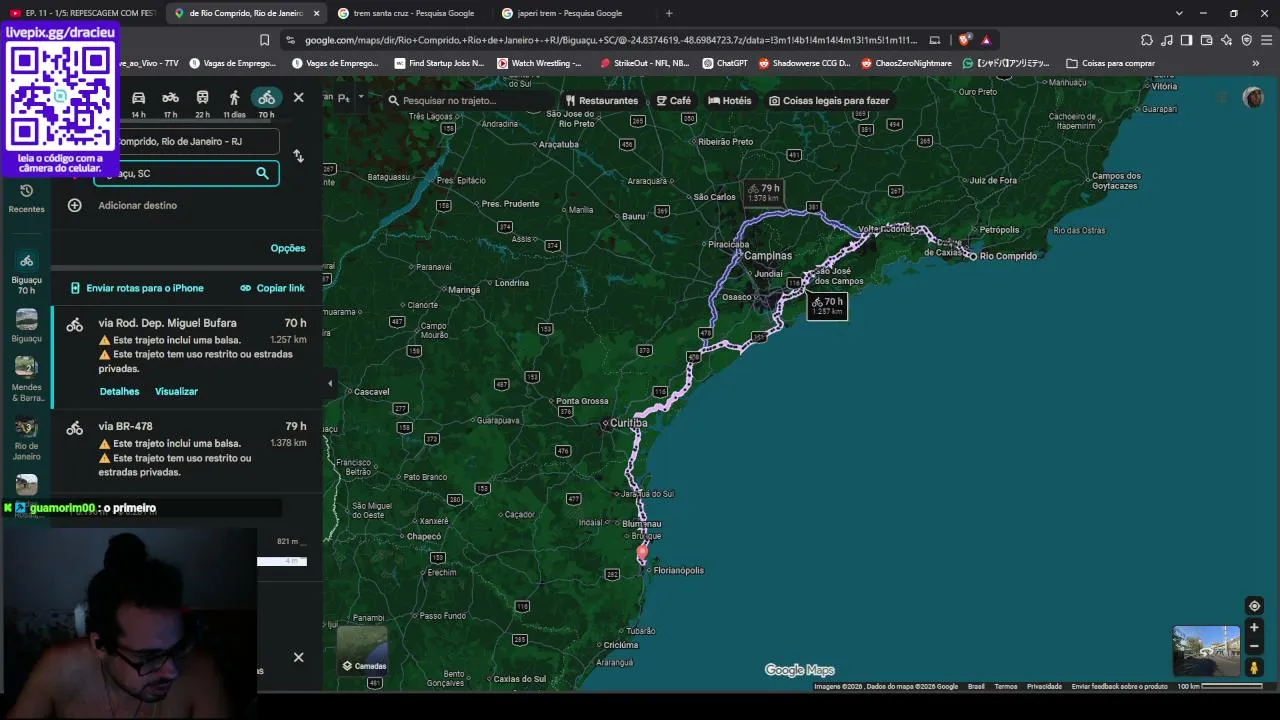This screenshot has height=720, width=1280.
Task: Open the 'Termos' link in the map footer
Action: pos(1006,687)
